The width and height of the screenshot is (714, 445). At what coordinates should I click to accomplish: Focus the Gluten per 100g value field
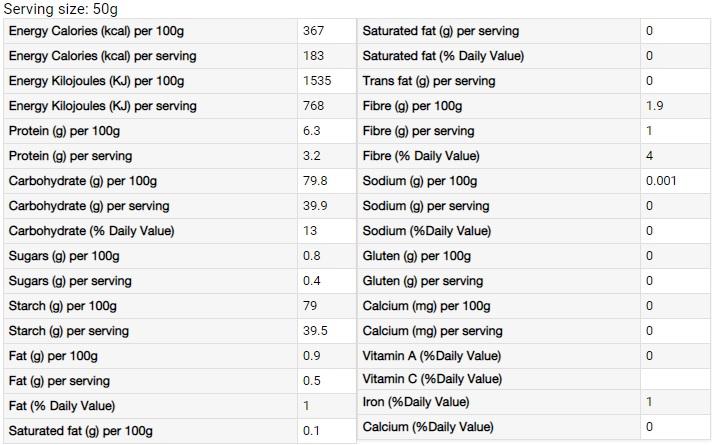(676, 256)
